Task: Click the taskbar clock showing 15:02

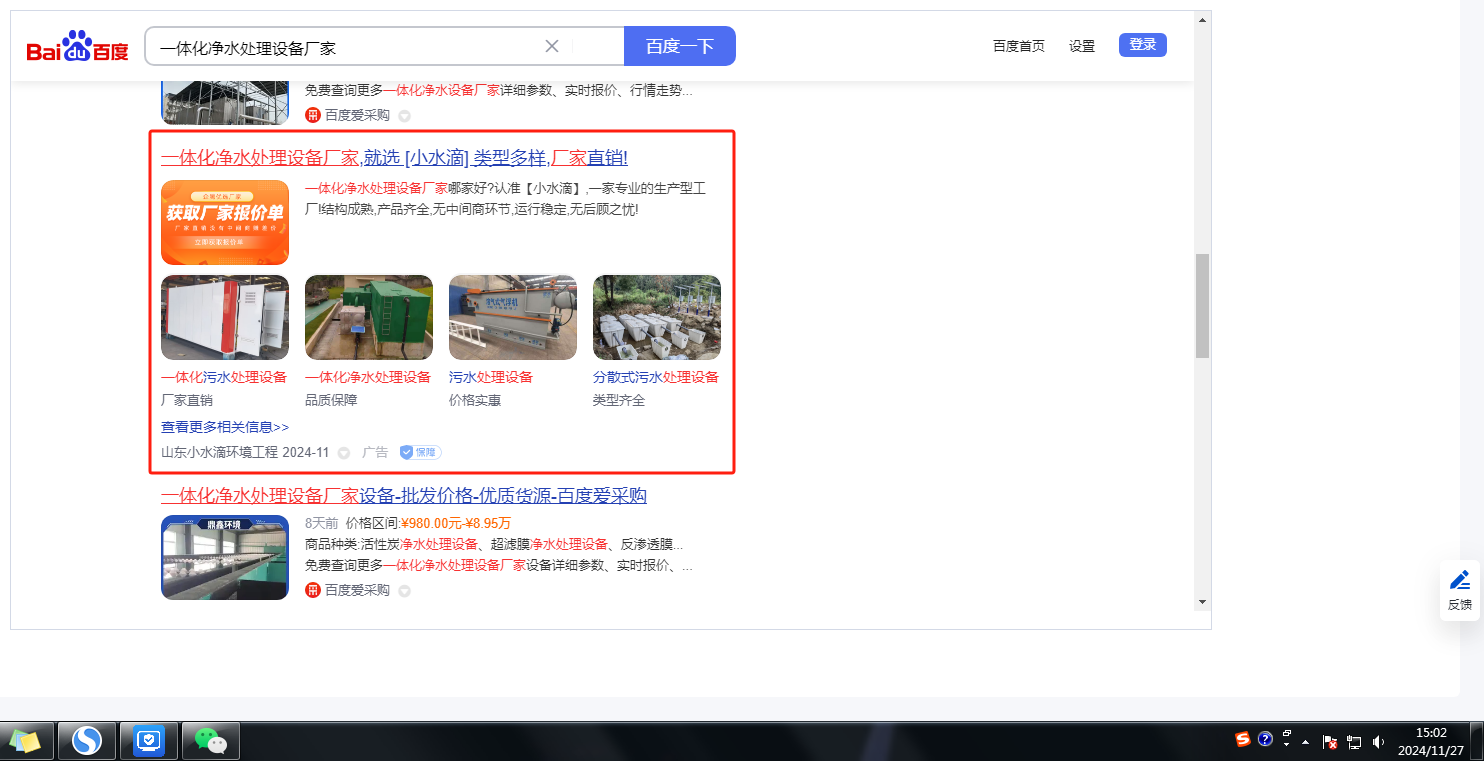Action: point(1431,741)
